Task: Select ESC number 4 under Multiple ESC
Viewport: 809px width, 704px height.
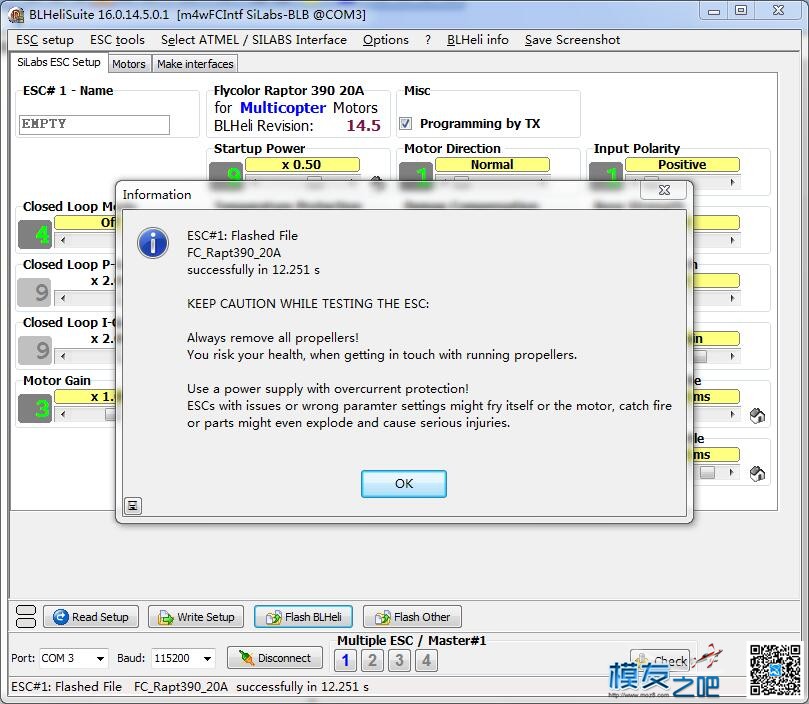Action: pyautogui.click(x=426, y=660)
